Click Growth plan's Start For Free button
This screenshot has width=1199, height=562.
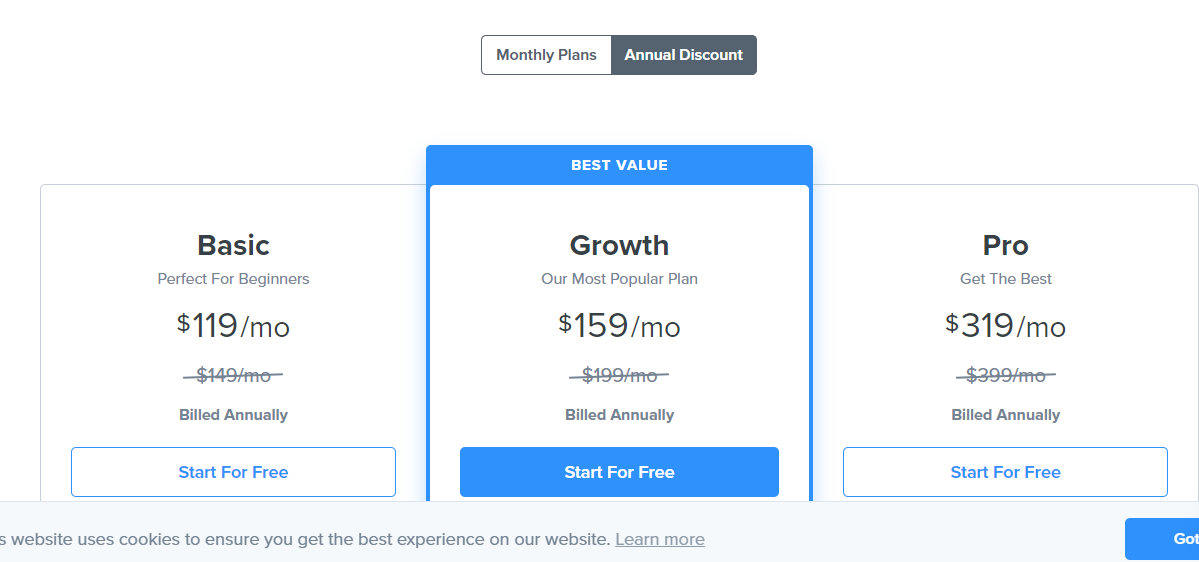pyautogui.click(x=619, y=472)
